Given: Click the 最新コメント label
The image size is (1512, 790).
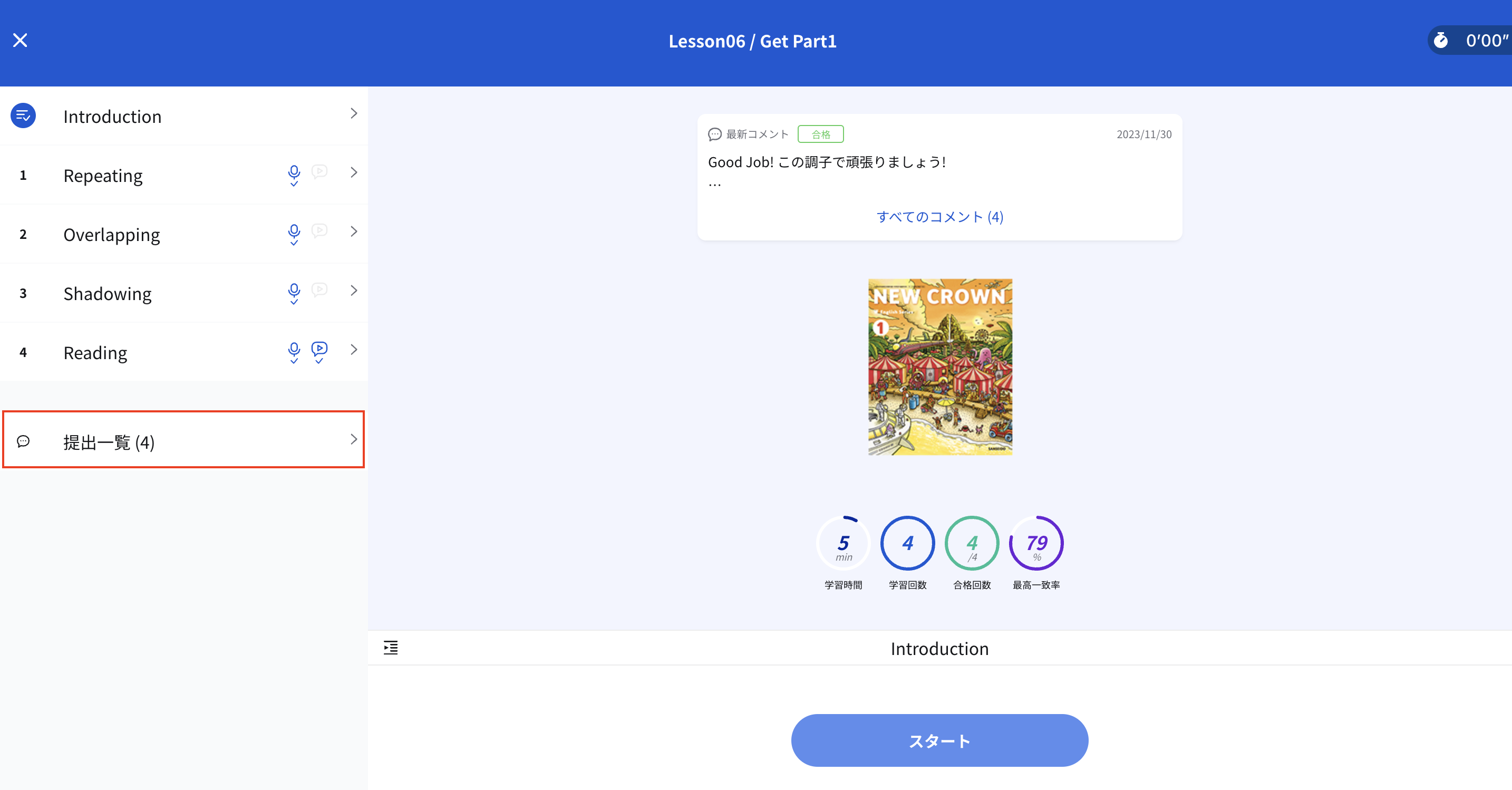Looking at the screenshot, I should coord(757,134).
